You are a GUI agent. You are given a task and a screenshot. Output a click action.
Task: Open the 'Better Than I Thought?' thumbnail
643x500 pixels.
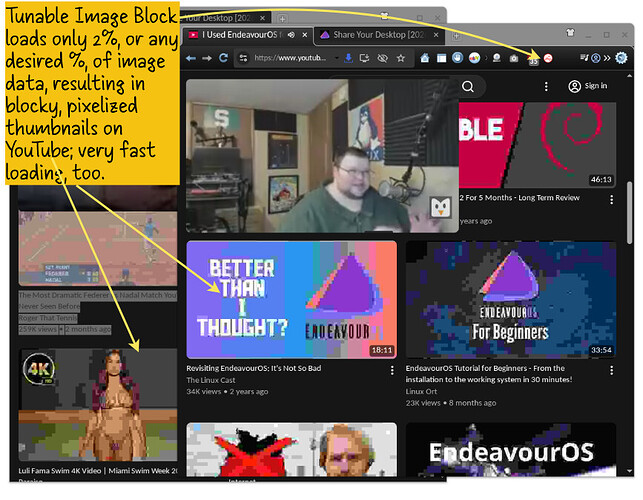pos(292,299)
